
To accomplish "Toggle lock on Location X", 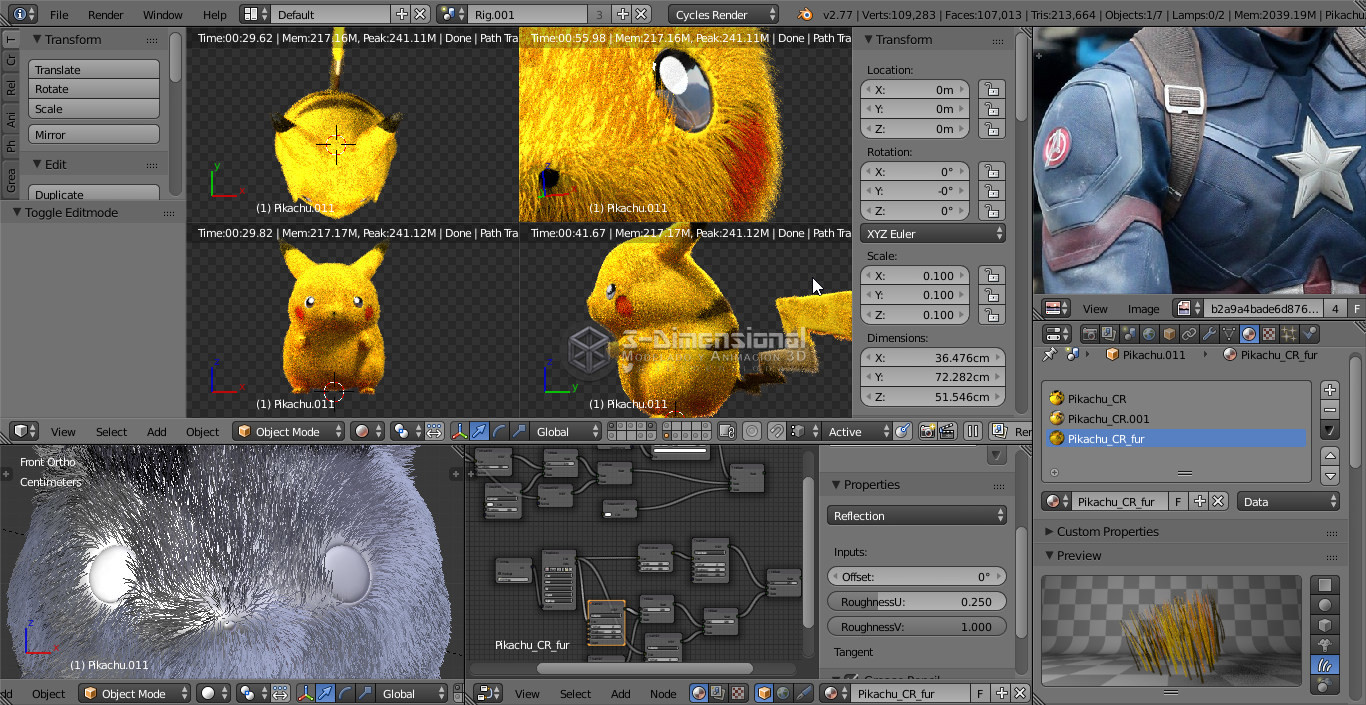I will (x=991, y=89).
